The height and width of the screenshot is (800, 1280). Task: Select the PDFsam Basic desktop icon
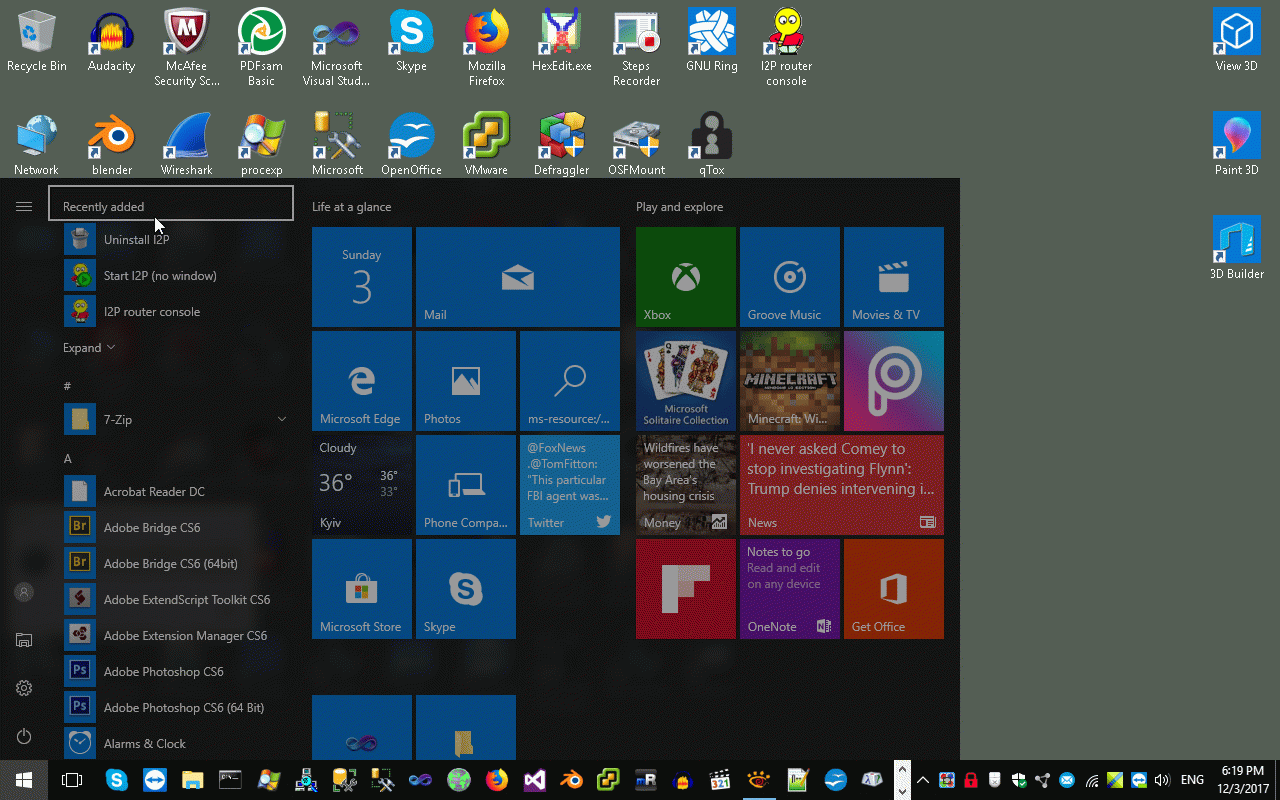pyautogui.click(x=261, y=48)
